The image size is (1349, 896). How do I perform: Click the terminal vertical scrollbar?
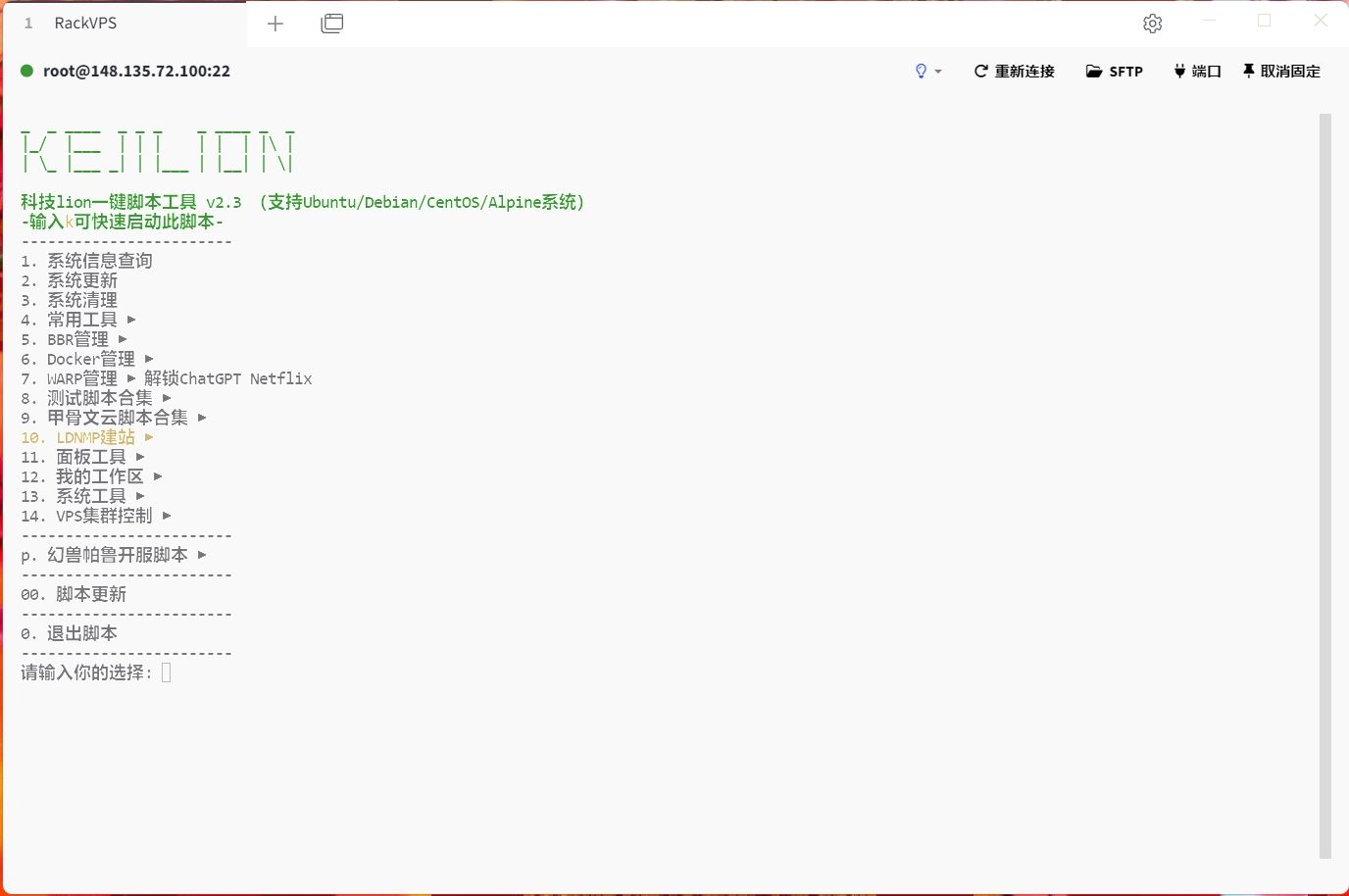[x=1325, y=486]
